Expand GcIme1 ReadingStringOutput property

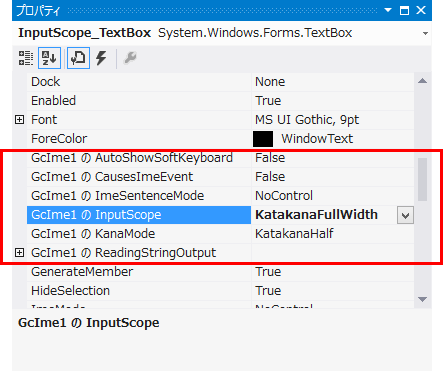coord(19,253)
